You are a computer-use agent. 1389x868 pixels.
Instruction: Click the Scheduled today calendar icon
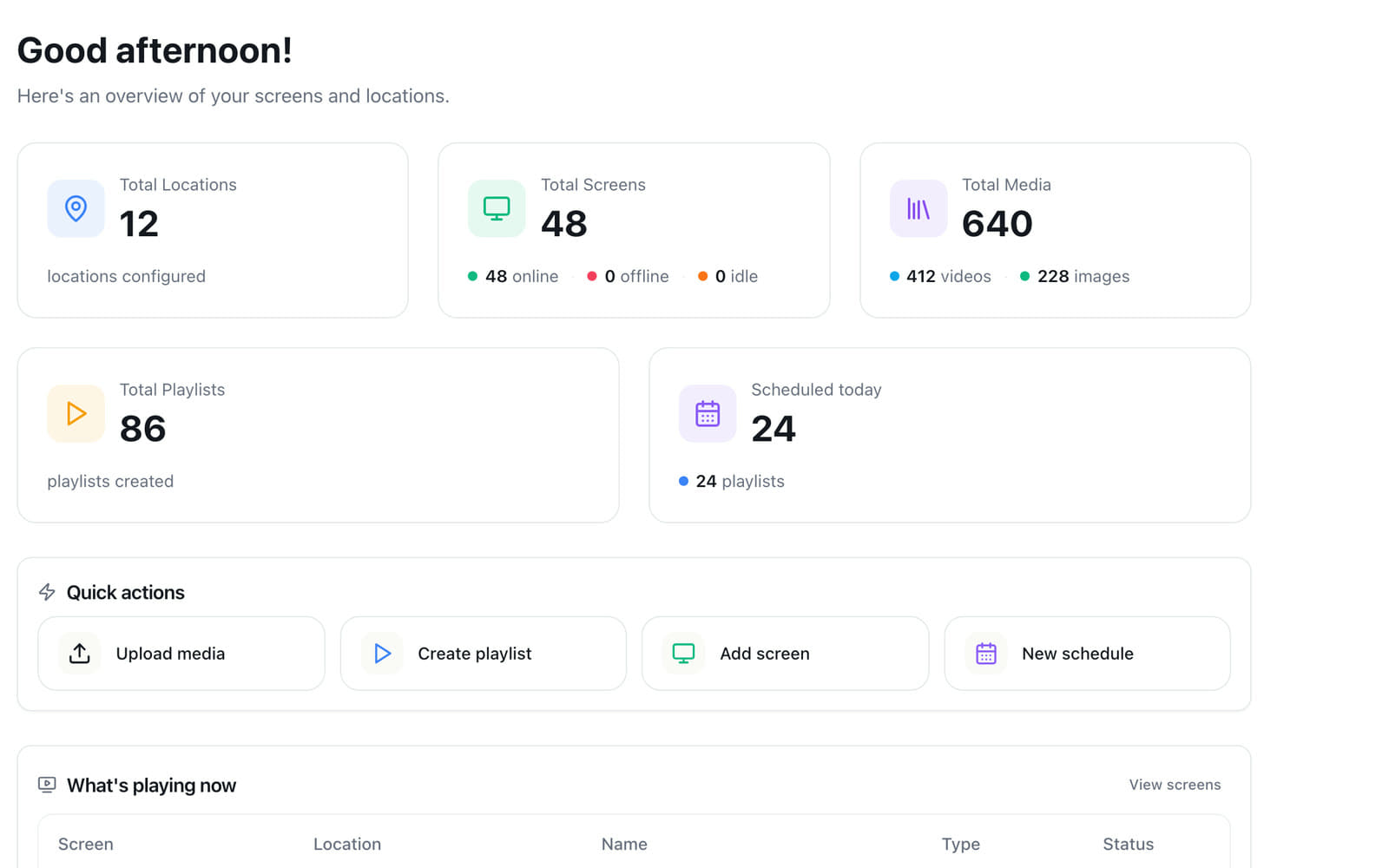click(x=708, y=414)
